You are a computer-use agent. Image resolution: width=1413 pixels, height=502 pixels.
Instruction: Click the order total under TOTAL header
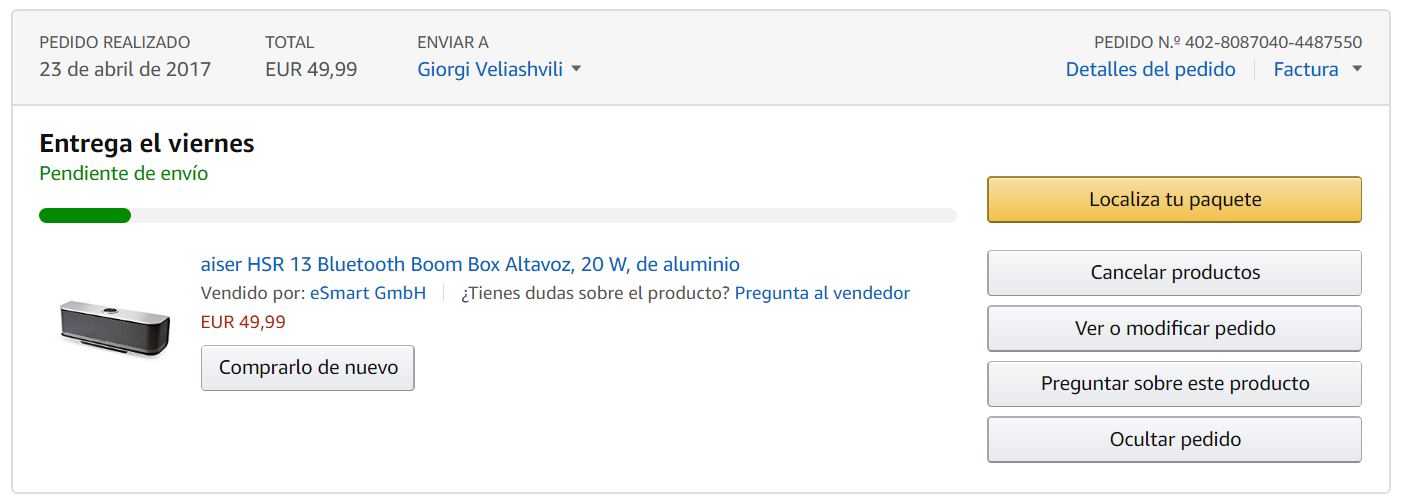click(x=311, y=70)
